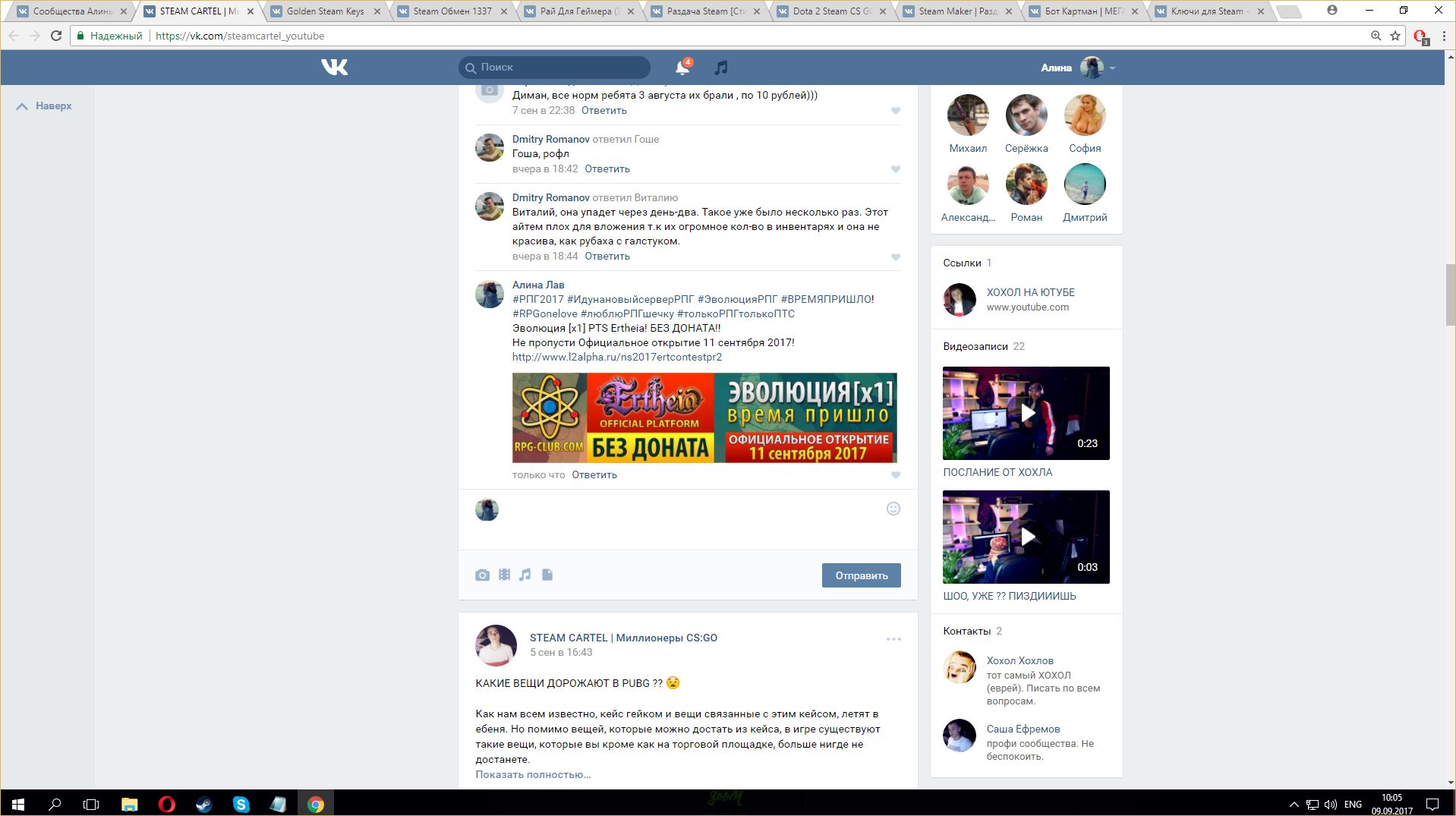Bookmark this page with star icon
Screen dimensions: 1456x816
pos(1395,36)
